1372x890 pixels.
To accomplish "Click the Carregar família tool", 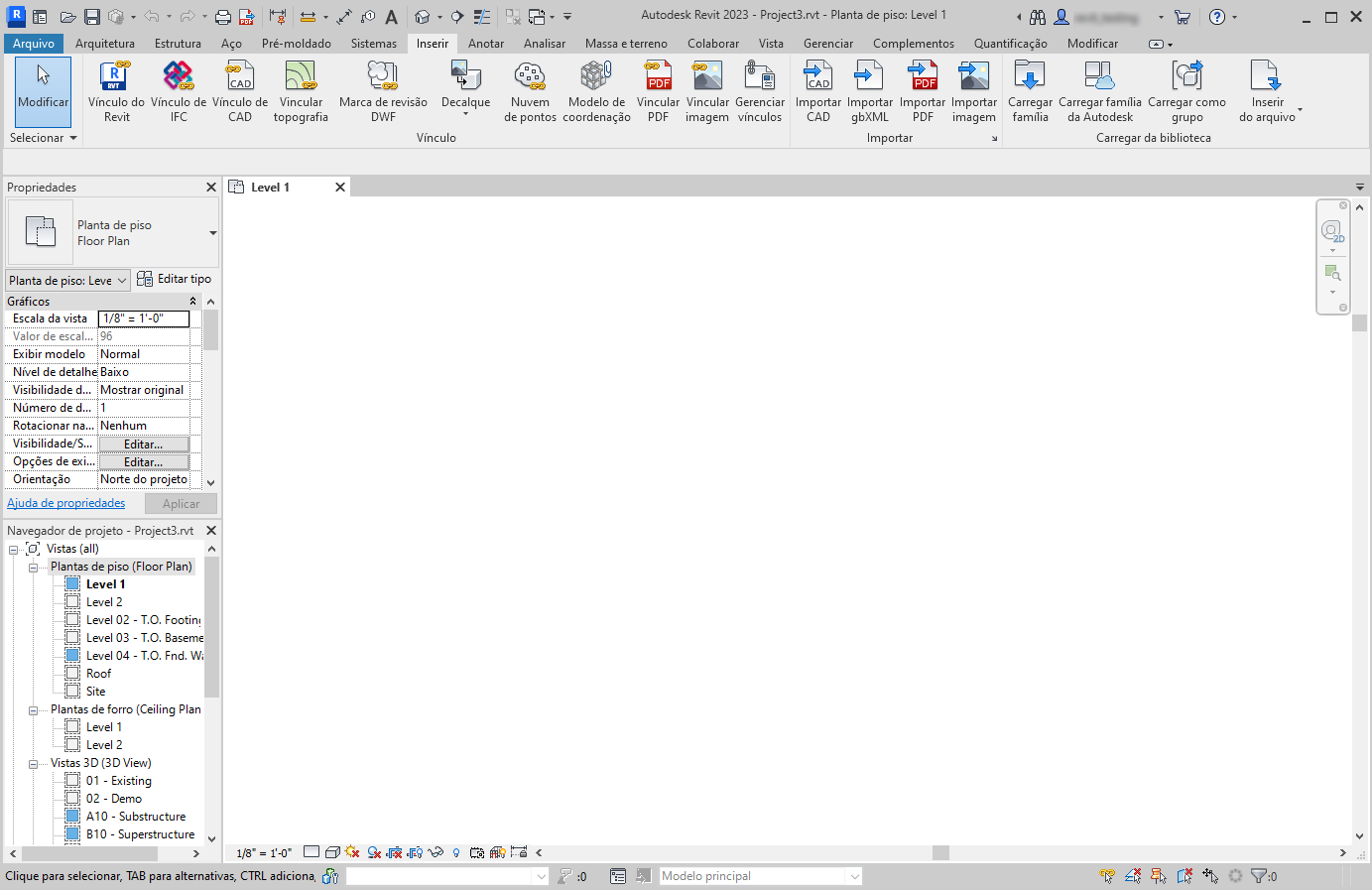I will point(1030,92).
